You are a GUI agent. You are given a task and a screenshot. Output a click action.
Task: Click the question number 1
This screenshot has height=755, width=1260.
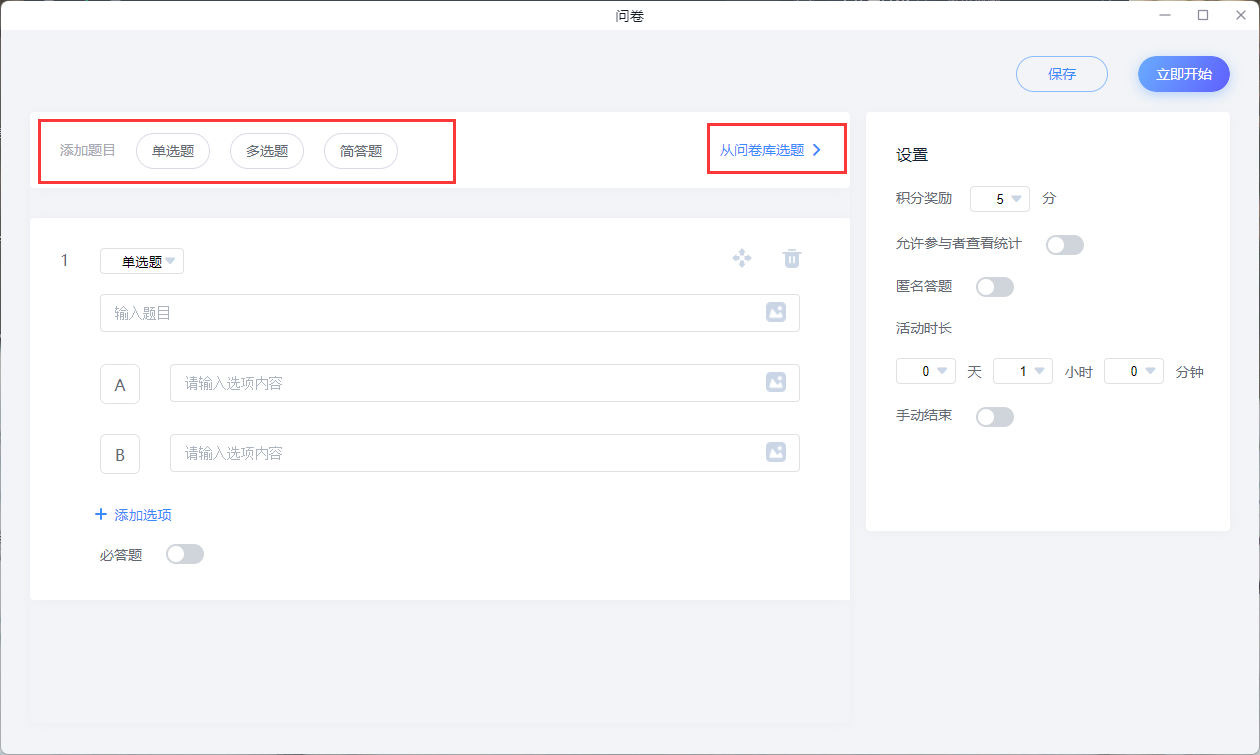pos(65,260)
